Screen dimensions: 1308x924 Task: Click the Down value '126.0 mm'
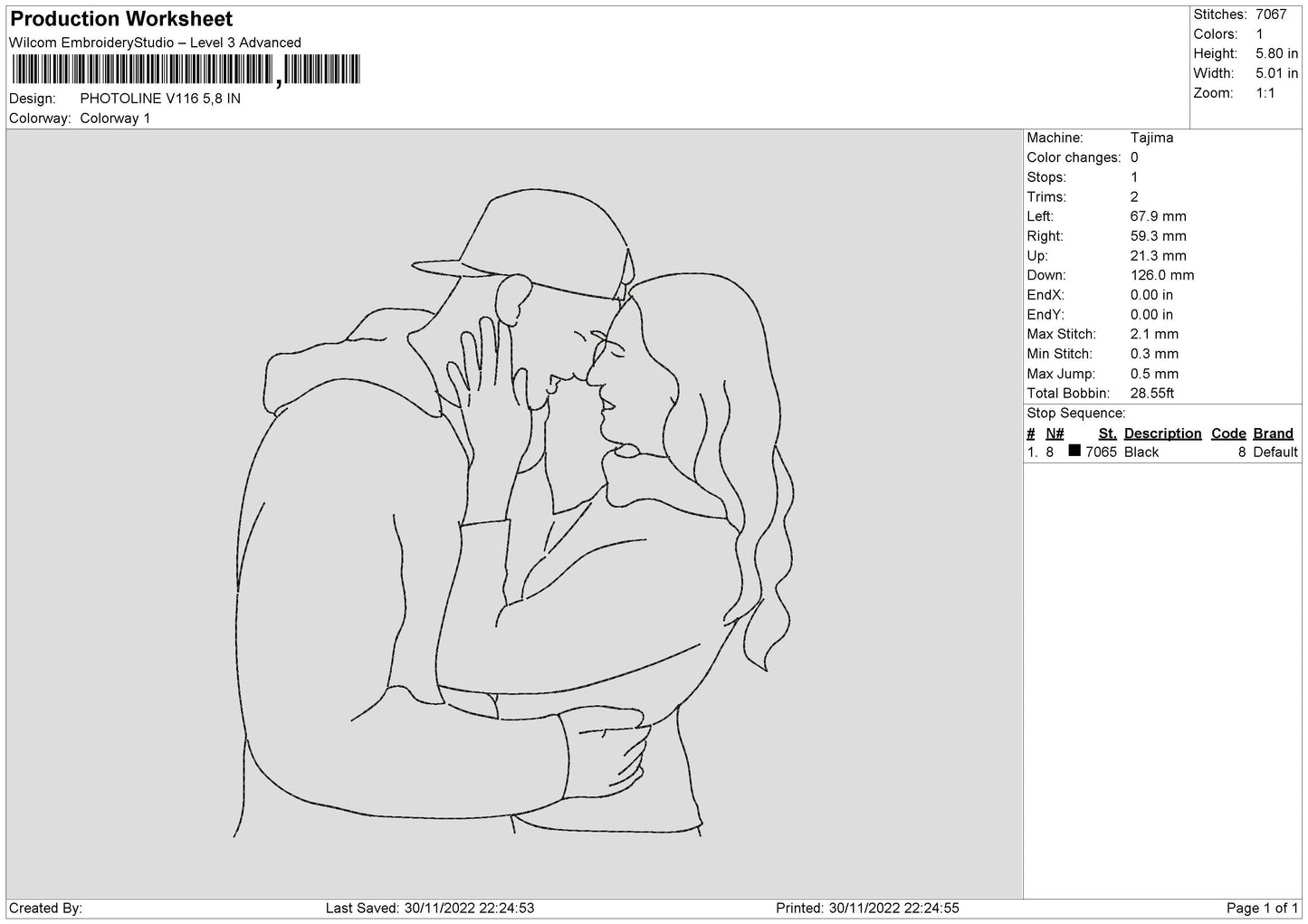[1162, 275]
